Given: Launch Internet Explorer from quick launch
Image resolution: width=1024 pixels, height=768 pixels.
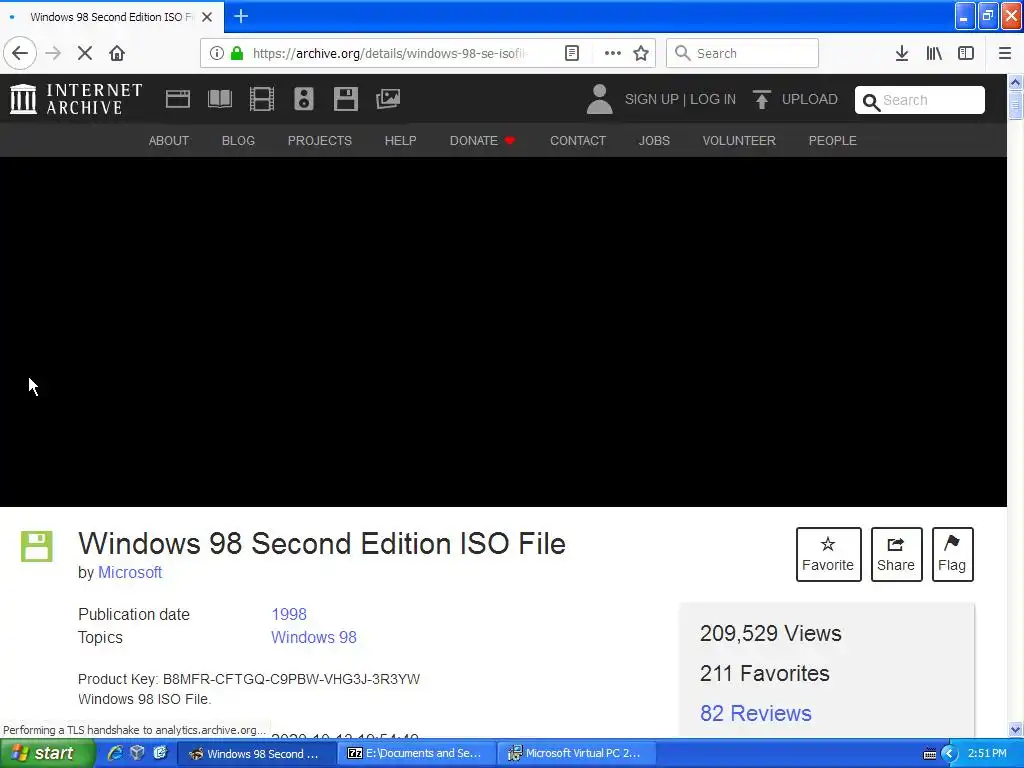Looking at the screenshot, I should click(x=115, y=753).
